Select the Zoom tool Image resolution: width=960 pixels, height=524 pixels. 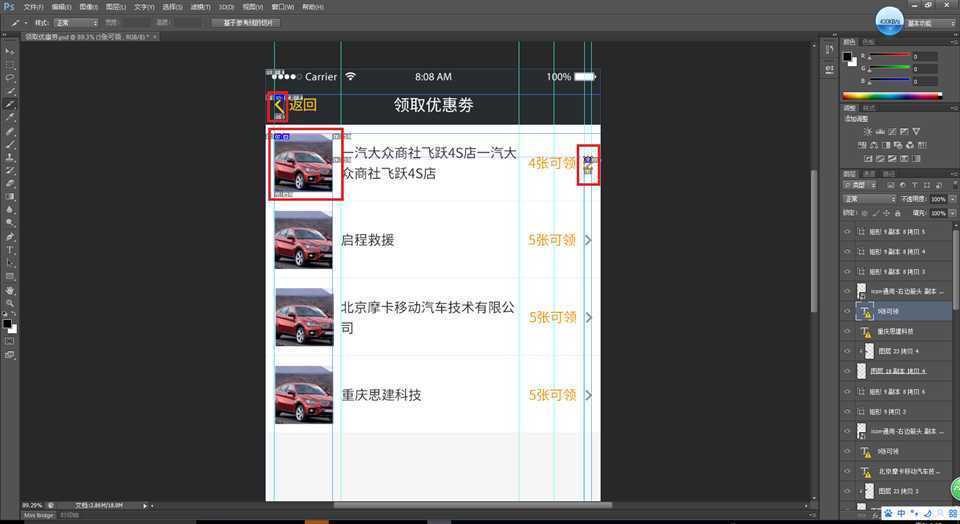(10, 302)
